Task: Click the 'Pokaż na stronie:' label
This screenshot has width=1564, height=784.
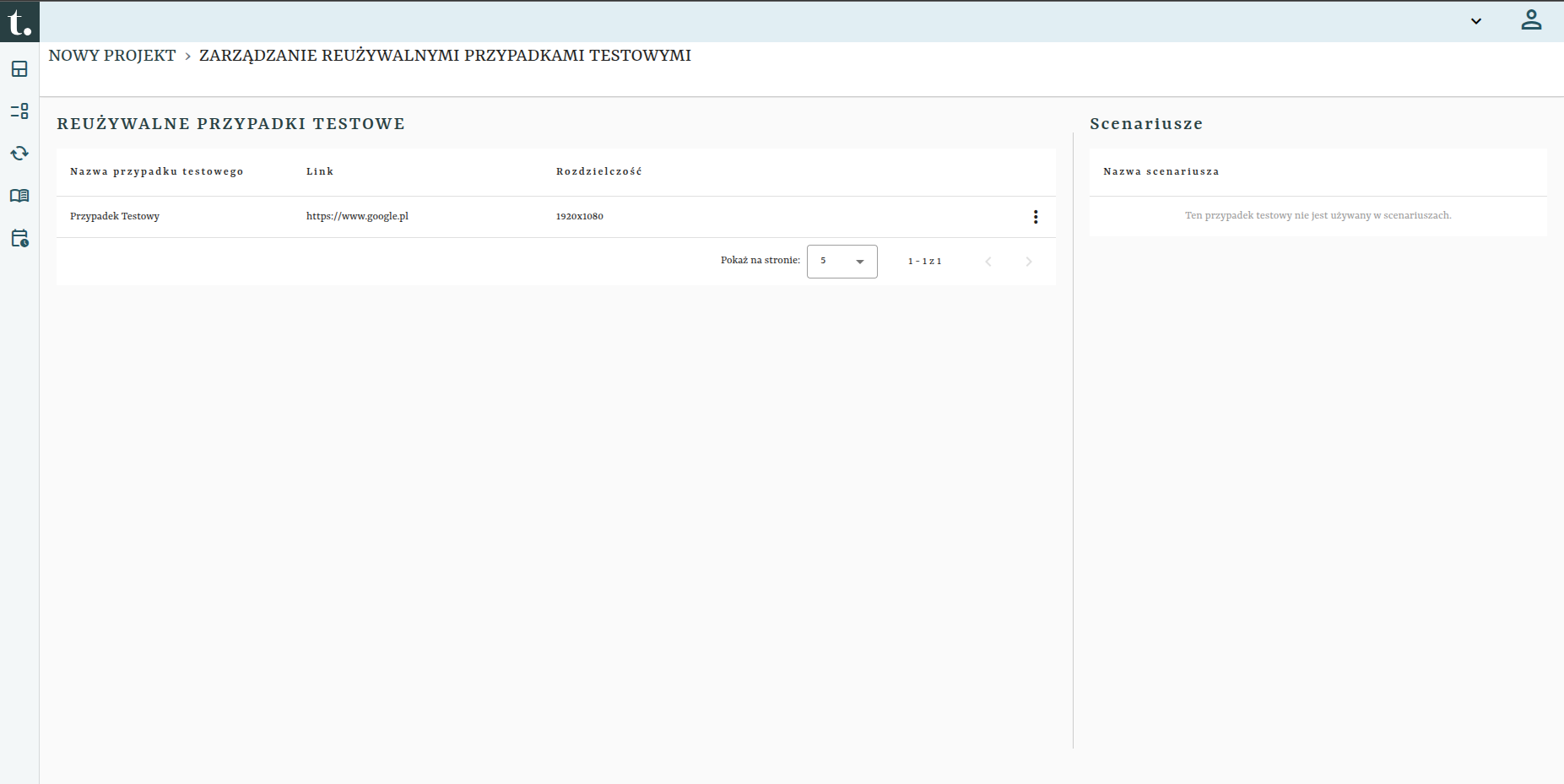Action: (x=760, y=260)
